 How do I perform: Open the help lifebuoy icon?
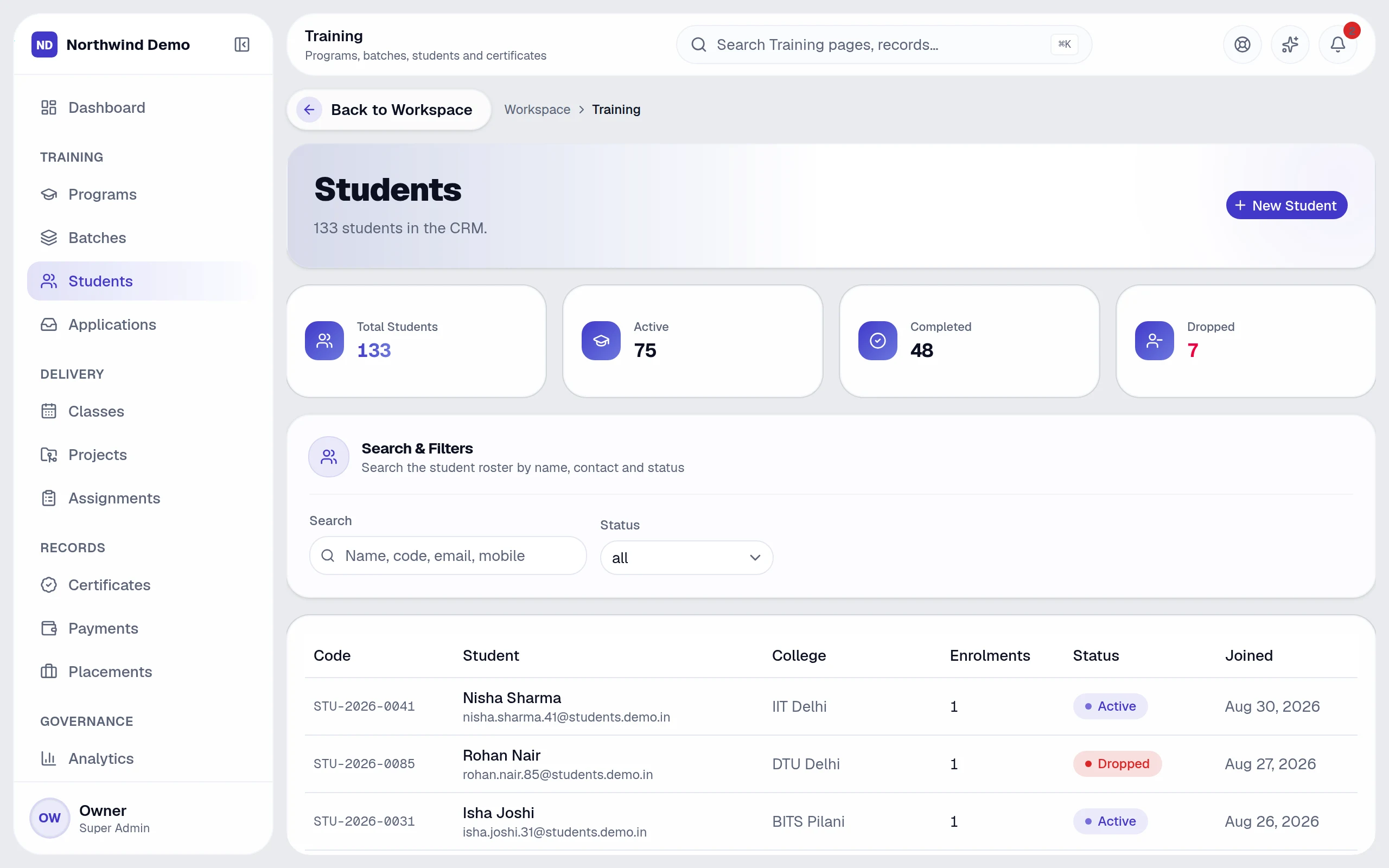coord(1242,44)
